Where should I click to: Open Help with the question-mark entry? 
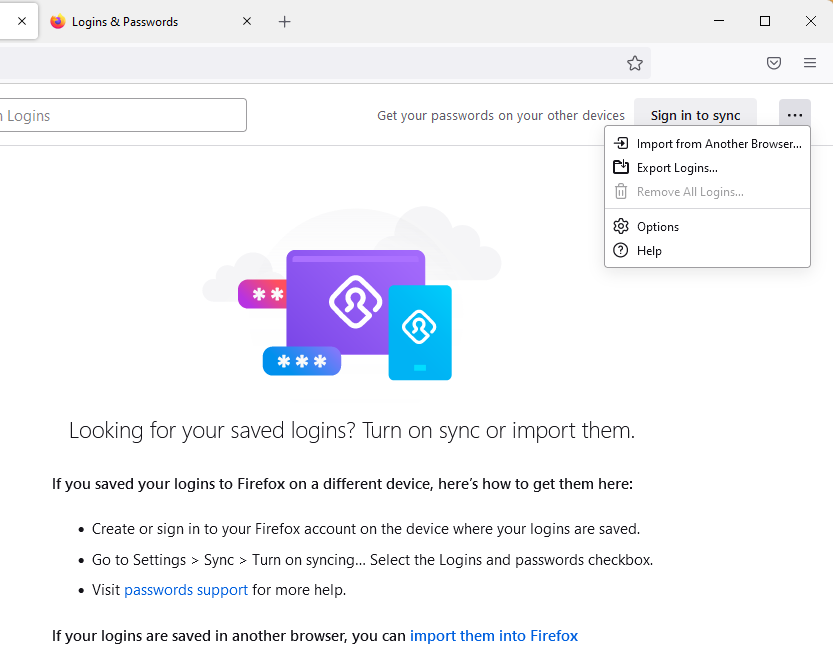tap(649, 251)
